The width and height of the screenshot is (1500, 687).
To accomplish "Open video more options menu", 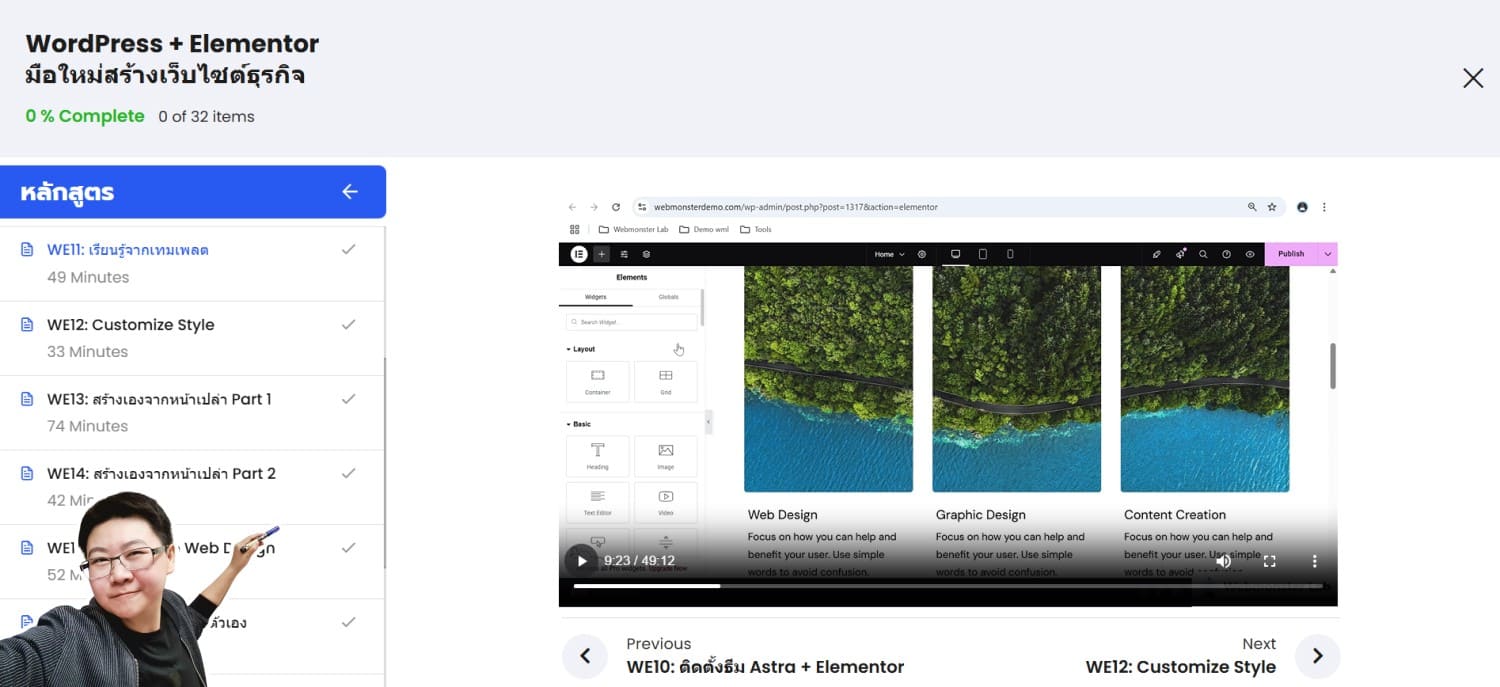I will click(1314, 561).
